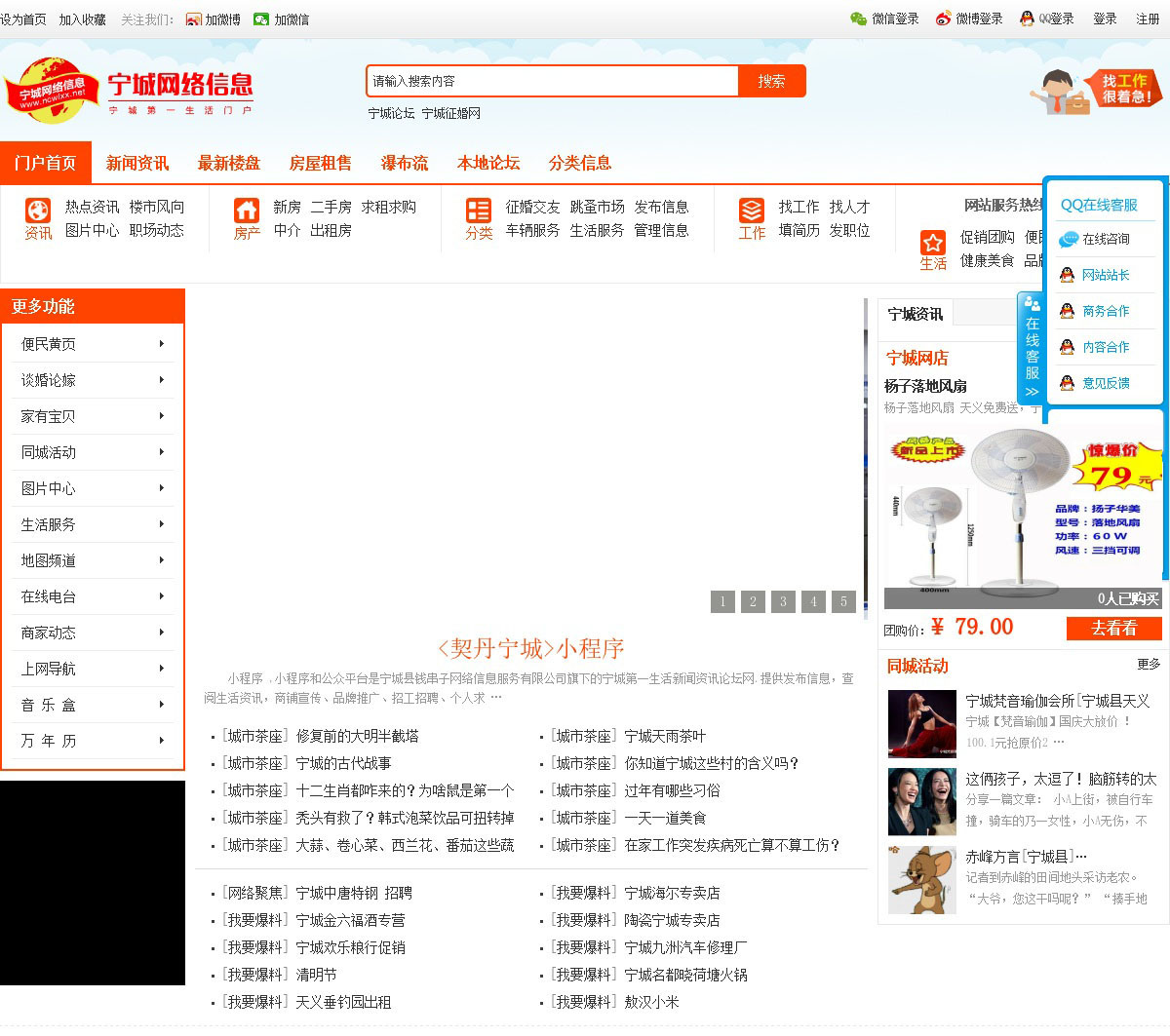This screenshot has width=1170, height=1036.
Task: Click the QQ icon beside 内容合作
Action: coord(1068,347)
